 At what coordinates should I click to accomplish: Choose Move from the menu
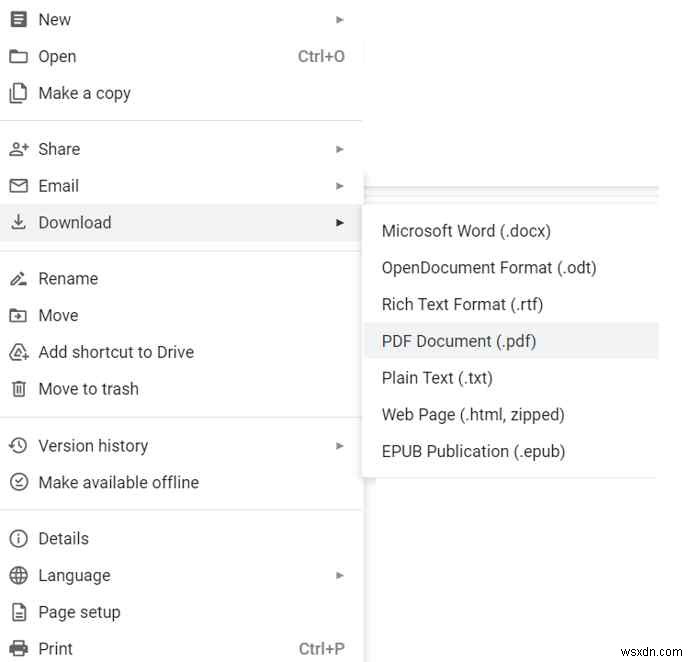[181, 316]
